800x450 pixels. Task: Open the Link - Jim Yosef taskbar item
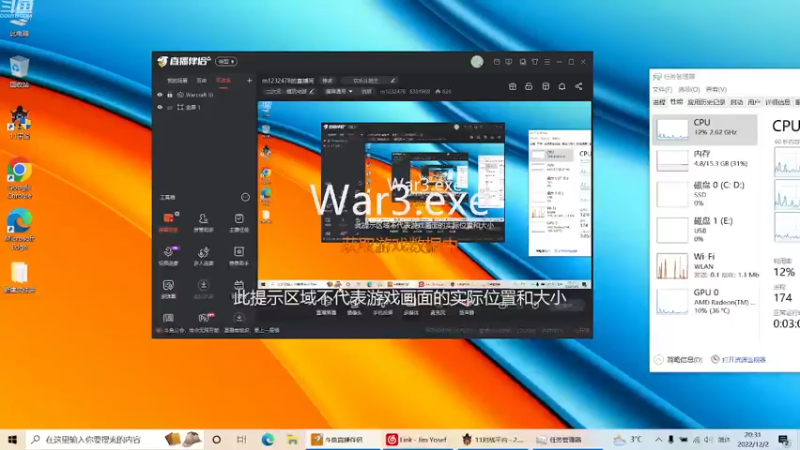pyautogui.click(x=418, y=439)
